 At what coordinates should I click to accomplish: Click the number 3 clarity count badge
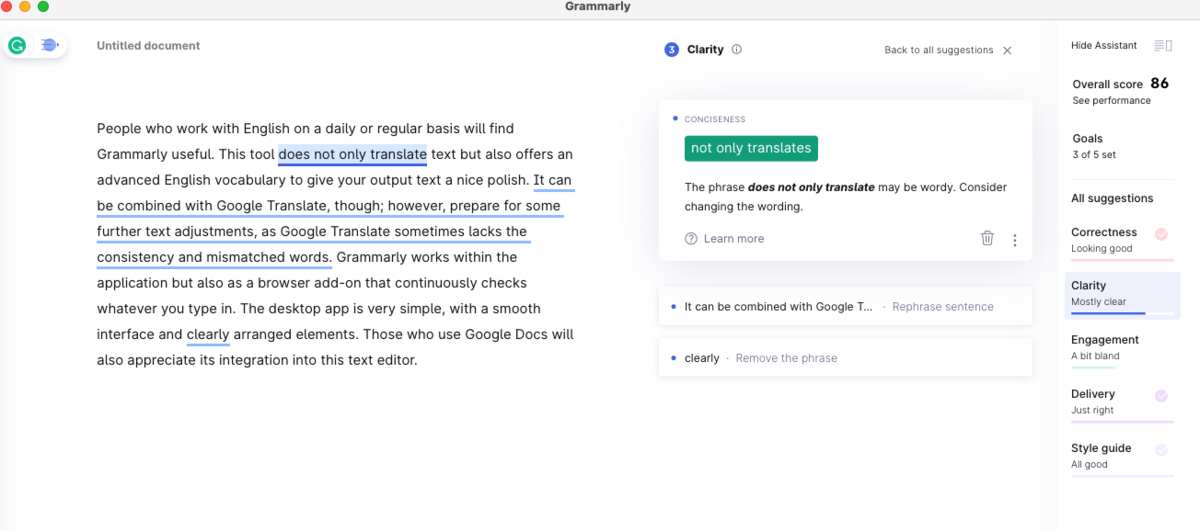pos(672,49)
